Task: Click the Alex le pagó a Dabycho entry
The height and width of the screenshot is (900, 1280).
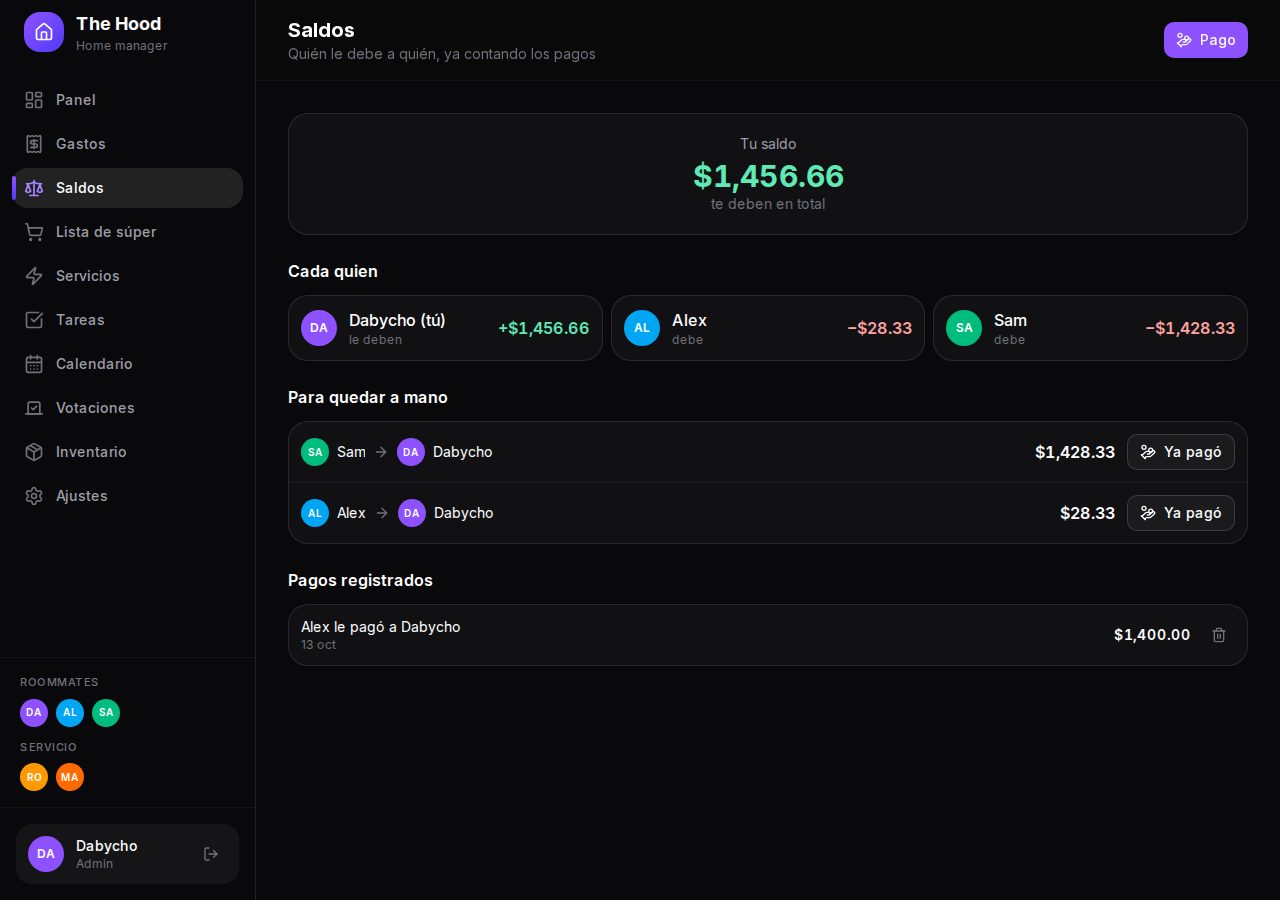Action: click(x=768, y=635)
